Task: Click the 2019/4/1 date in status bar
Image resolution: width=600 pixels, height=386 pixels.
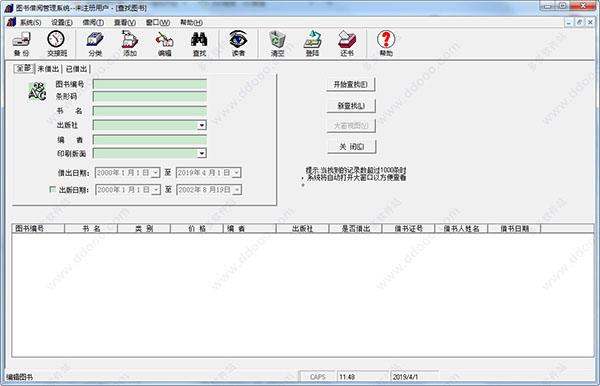Action: [x=415, y=377]
